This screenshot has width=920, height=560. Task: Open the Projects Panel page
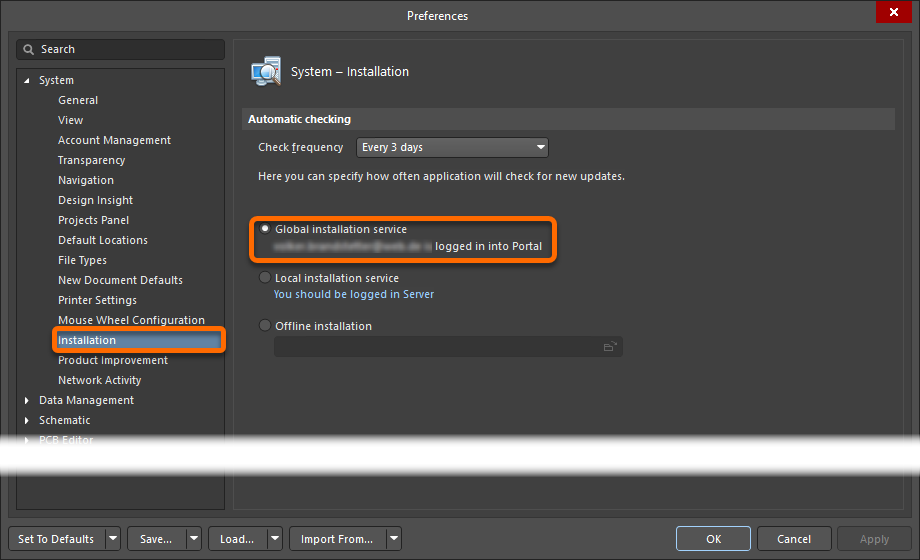click(93, 220)
